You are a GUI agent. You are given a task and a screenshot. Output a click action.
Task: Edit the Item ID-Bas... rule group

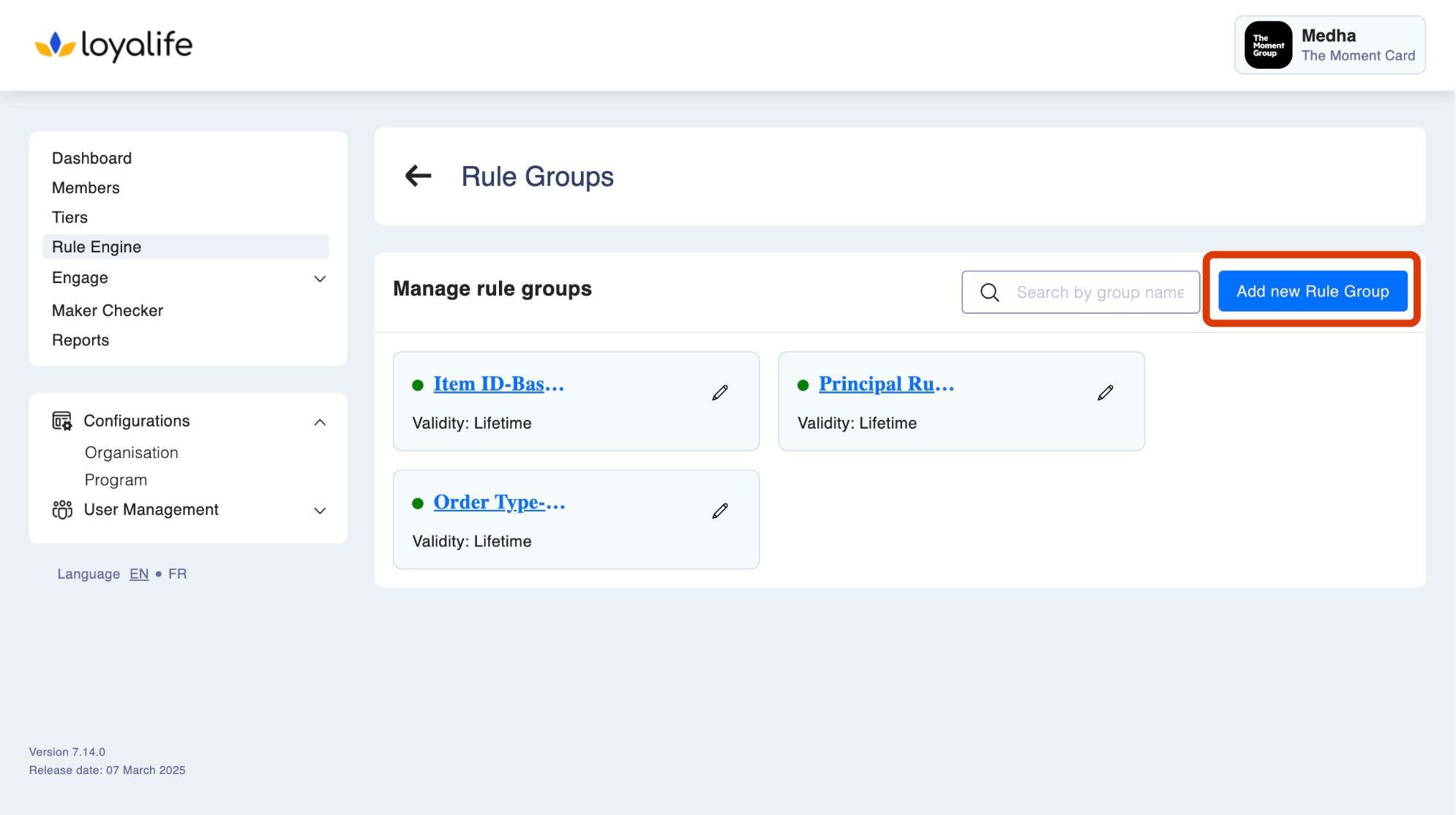coord(720,393)
